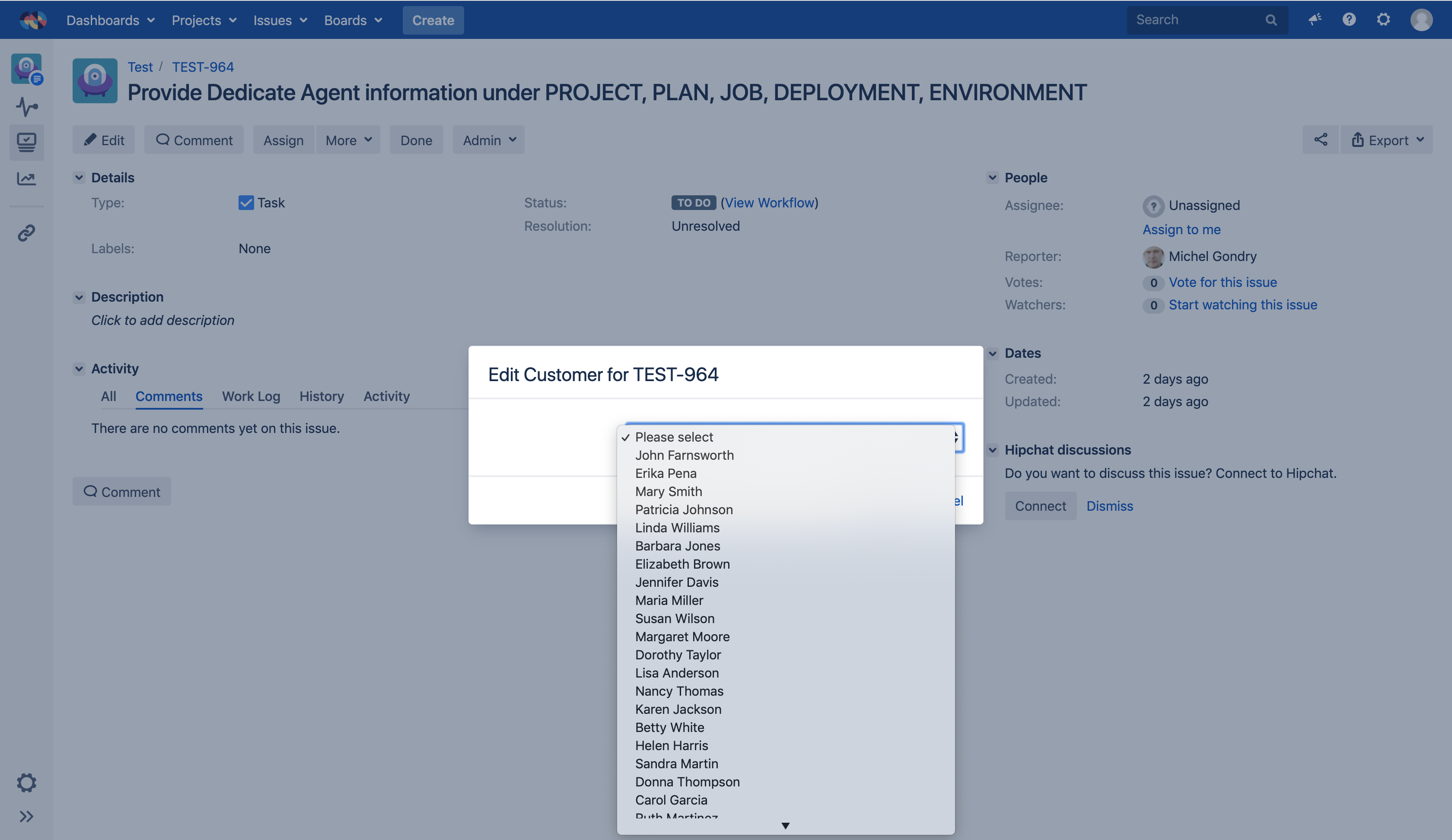The height and width of the screenshot is (840, 1452).
Task: Choose Margaret Moore in the dropdown
Action: pyautogui.click(x=682, y=636)
